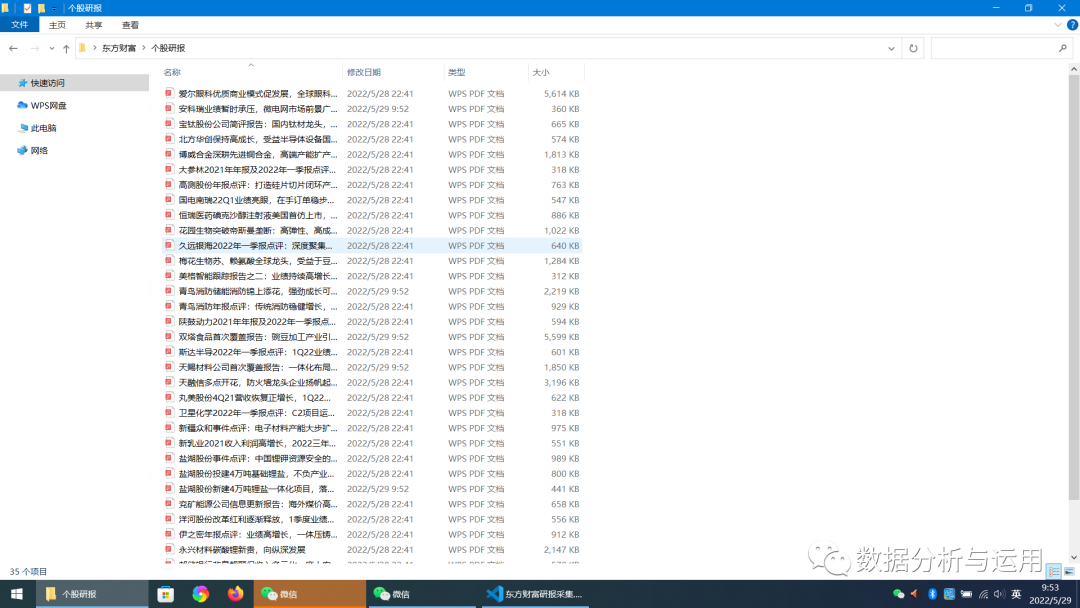
Task: Open the VS Code 东方财富研报采集 window
Action: 534,594
